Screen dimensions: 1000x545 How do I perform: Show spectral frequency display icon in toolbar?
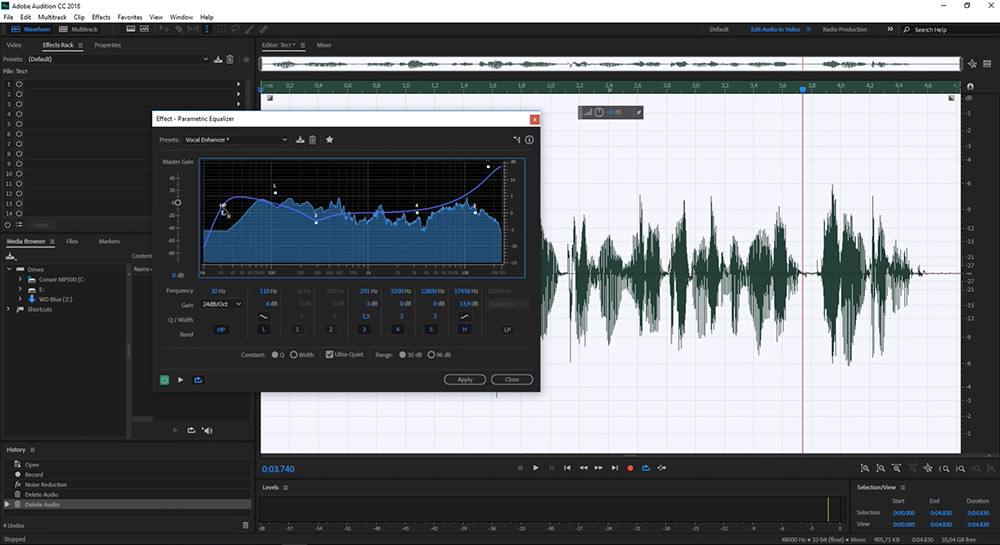[131, 29]
